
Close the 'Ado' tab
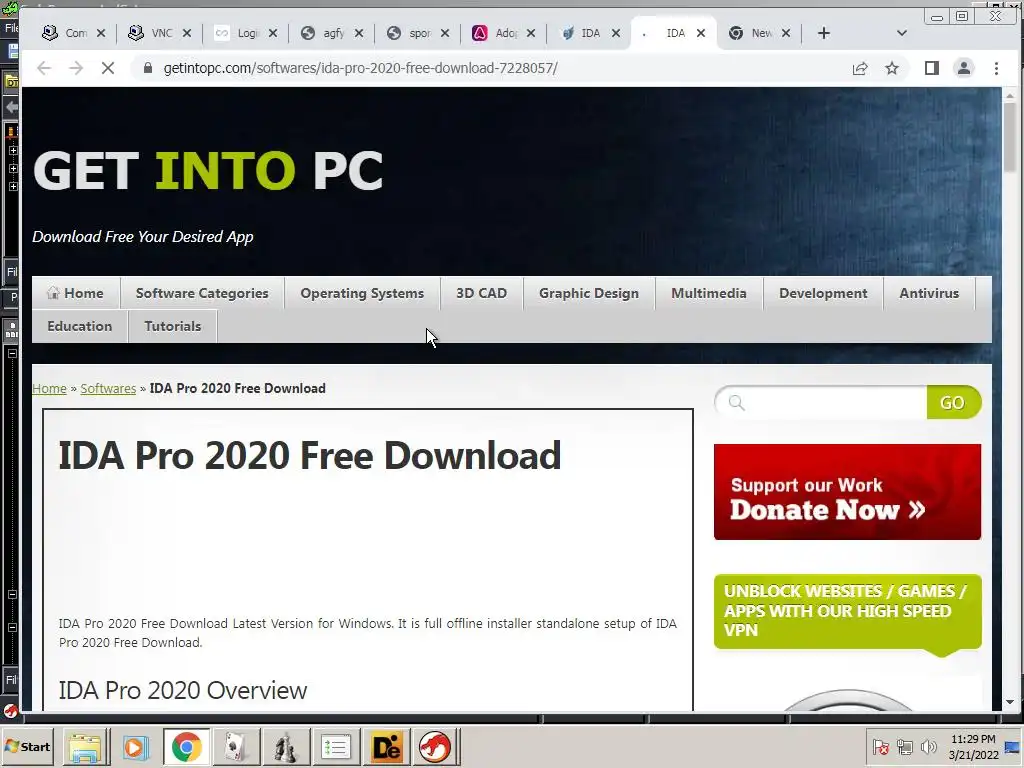(531, 33)
